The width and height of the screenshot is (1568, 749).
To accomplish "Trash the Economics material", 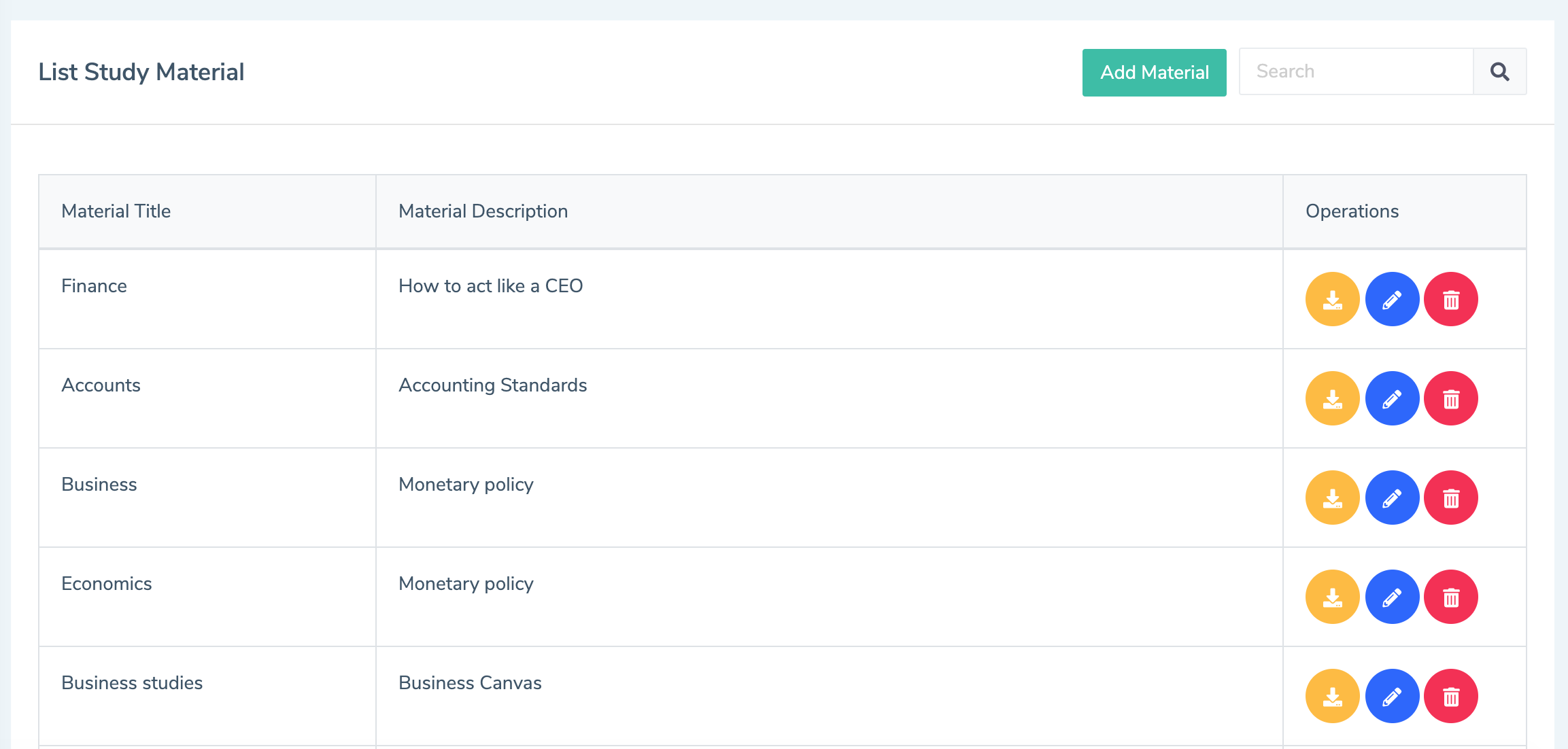I will point(1451,597).
